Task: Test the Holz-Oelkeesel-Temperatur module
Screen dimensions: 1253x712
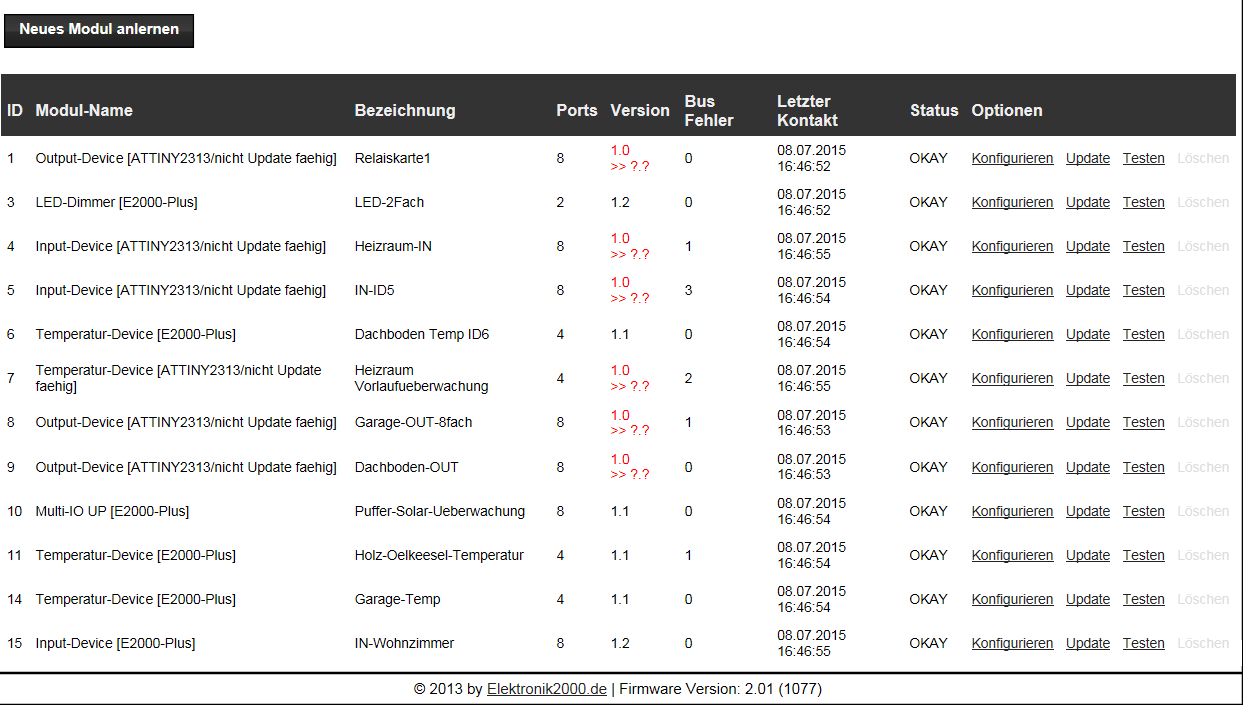Action: pos(1143,555)
